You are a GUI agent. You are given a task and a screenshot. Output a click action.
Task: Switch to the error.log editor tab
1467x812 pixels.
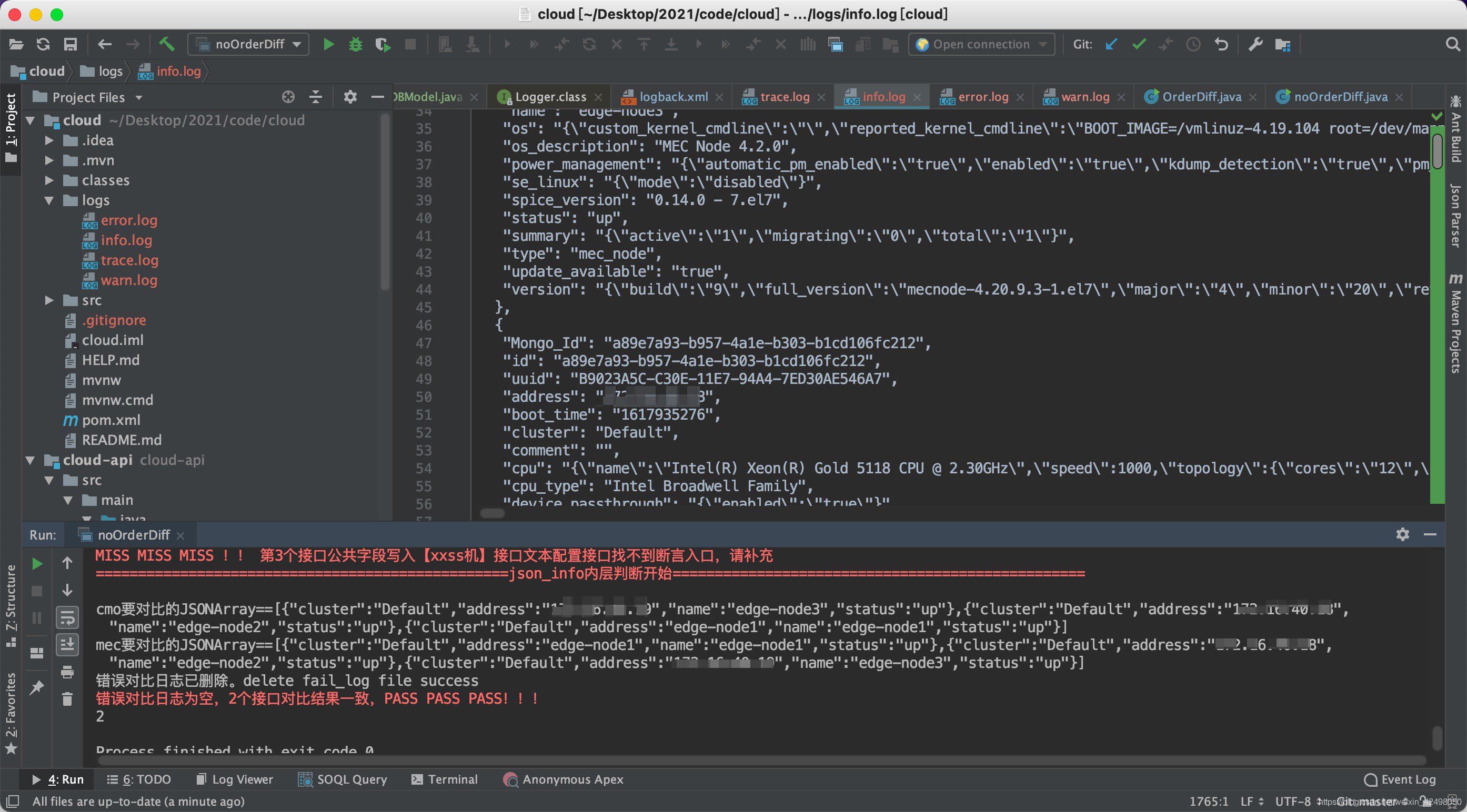pos(982,97)
